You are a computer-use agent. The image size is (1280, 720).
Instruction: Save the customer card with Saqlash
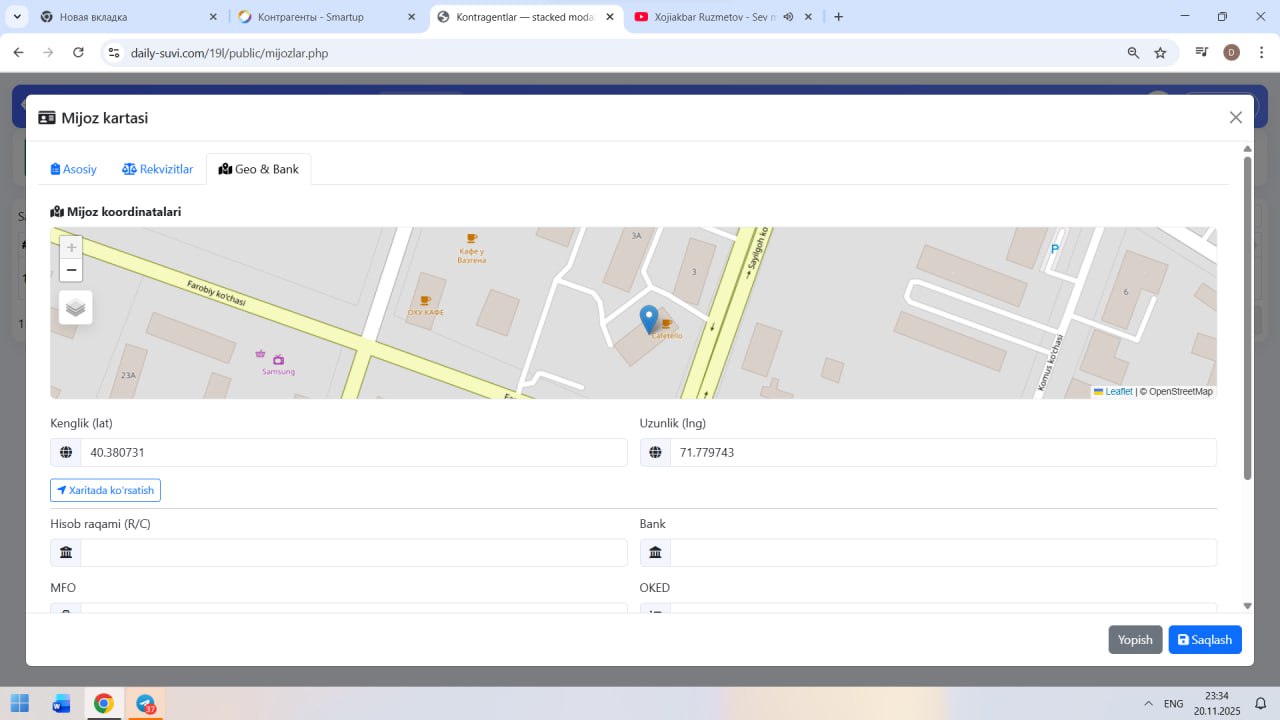coord(1204,640)
